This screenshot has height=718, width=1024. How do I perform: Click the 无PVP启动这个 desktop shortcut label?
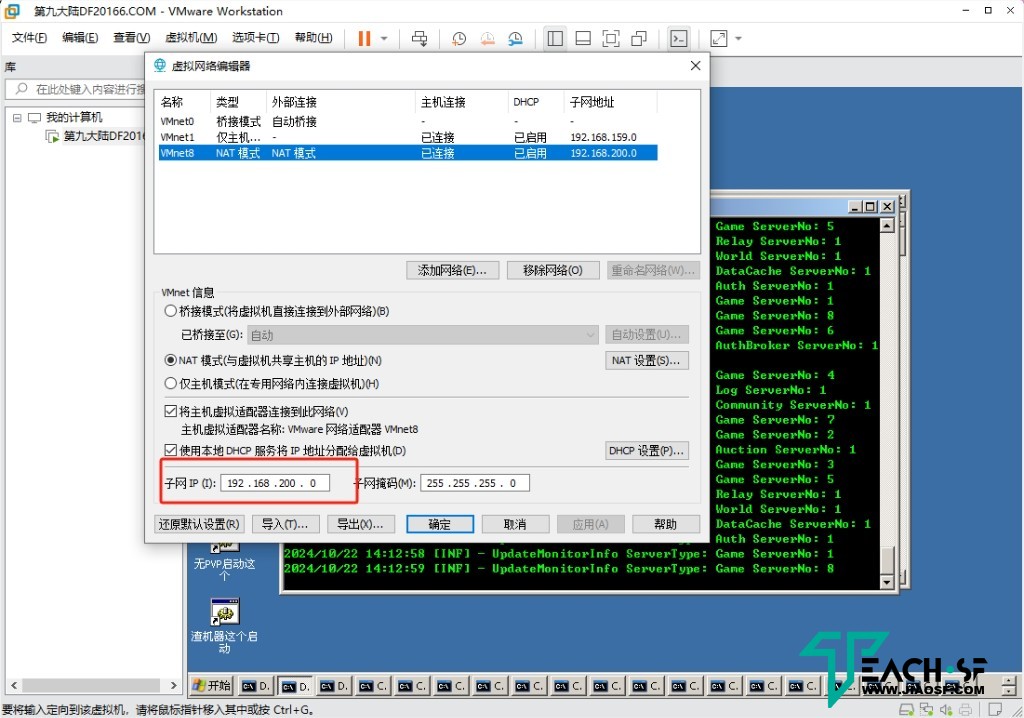pyautogui.click(x=225, y=569)
